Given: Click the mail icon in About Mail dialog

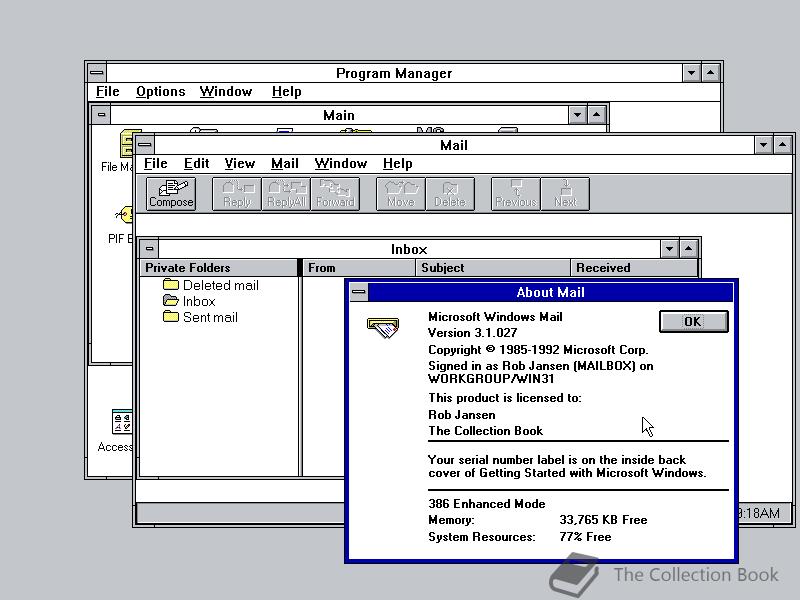Looking at the screenshot, I should (x=383, y=328).
